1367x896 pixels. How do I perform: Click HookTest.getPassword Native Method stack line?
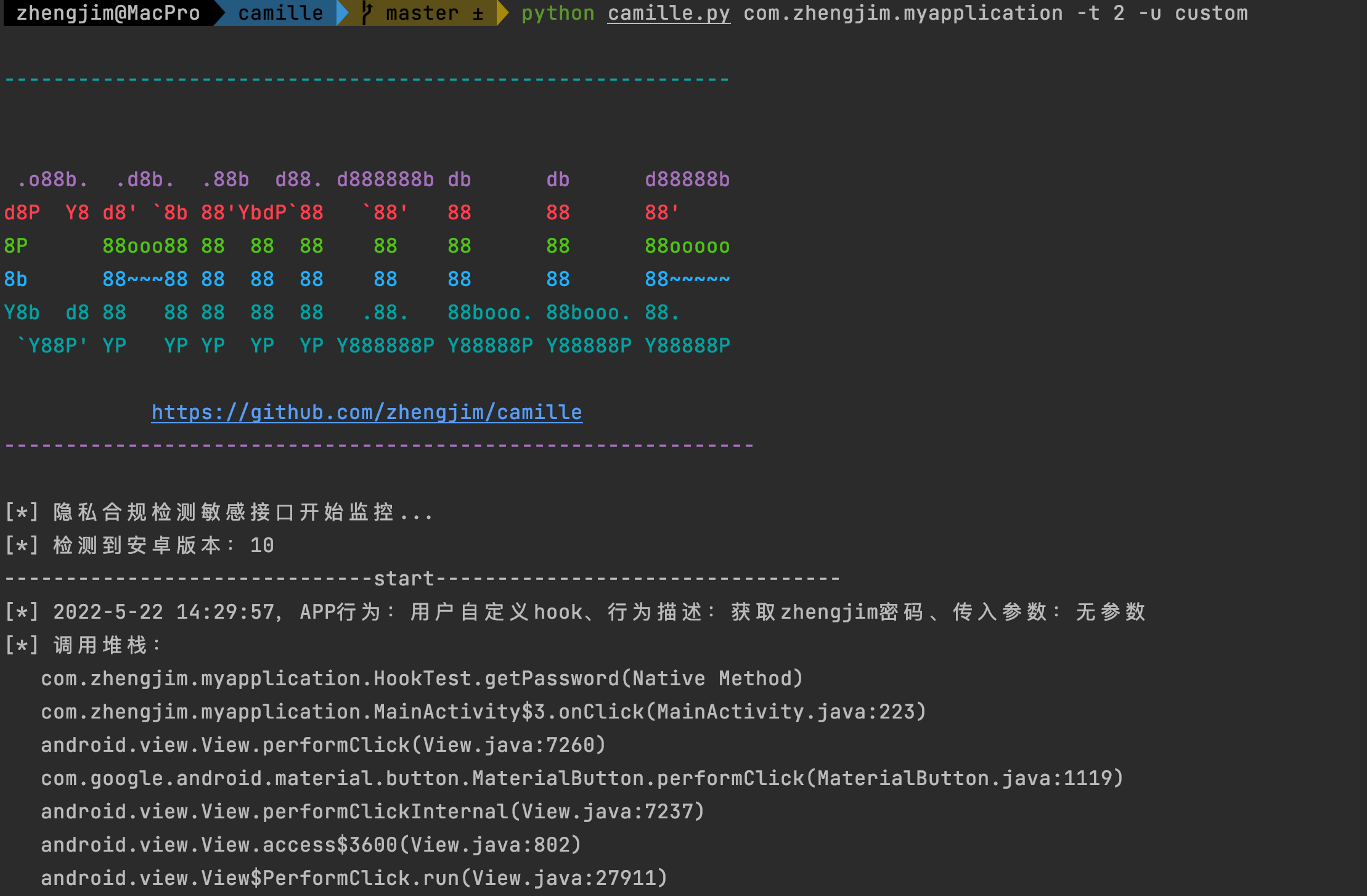pyautogui.click(x=422, y=678)
